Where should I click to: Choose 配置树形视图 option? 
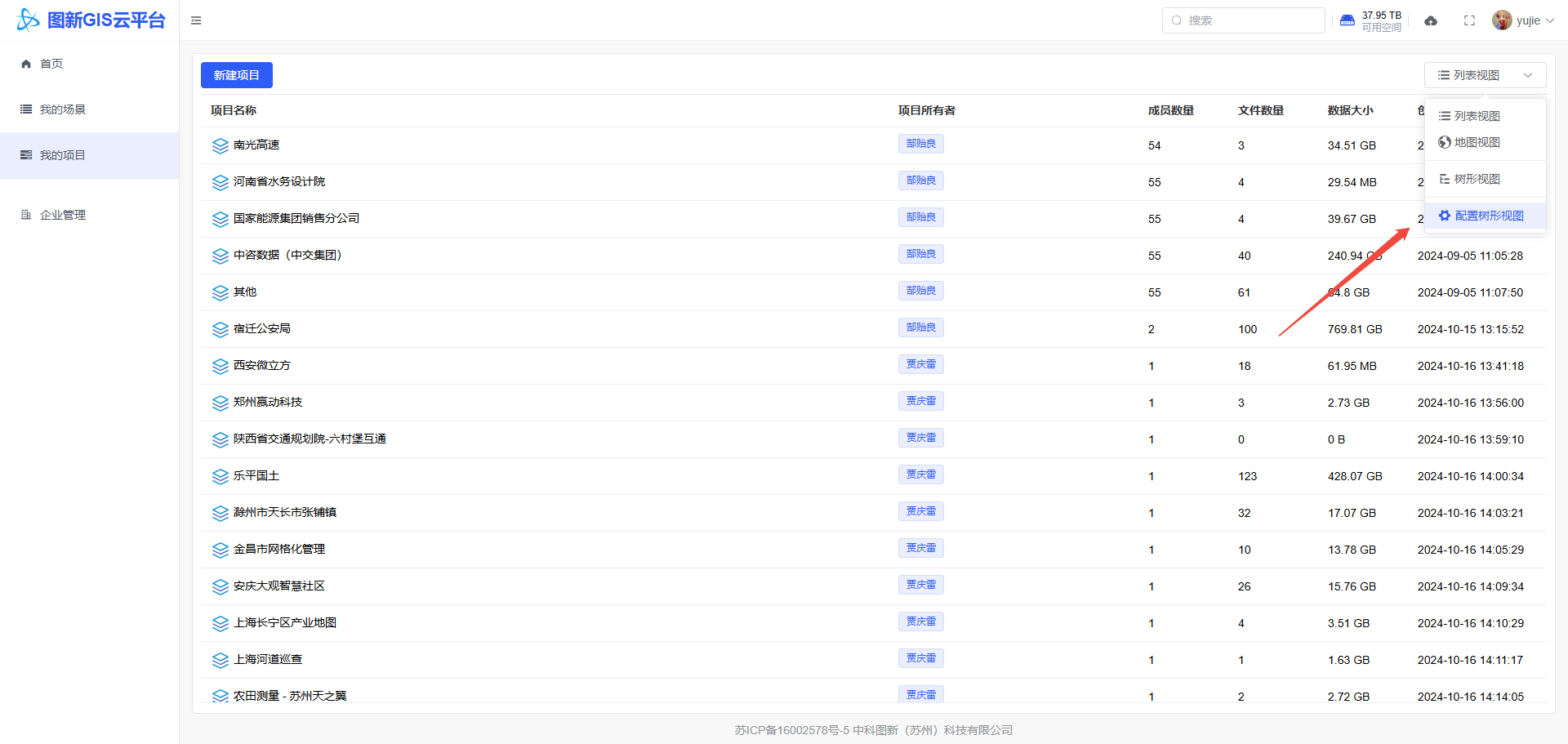[x=1488, y=216]
